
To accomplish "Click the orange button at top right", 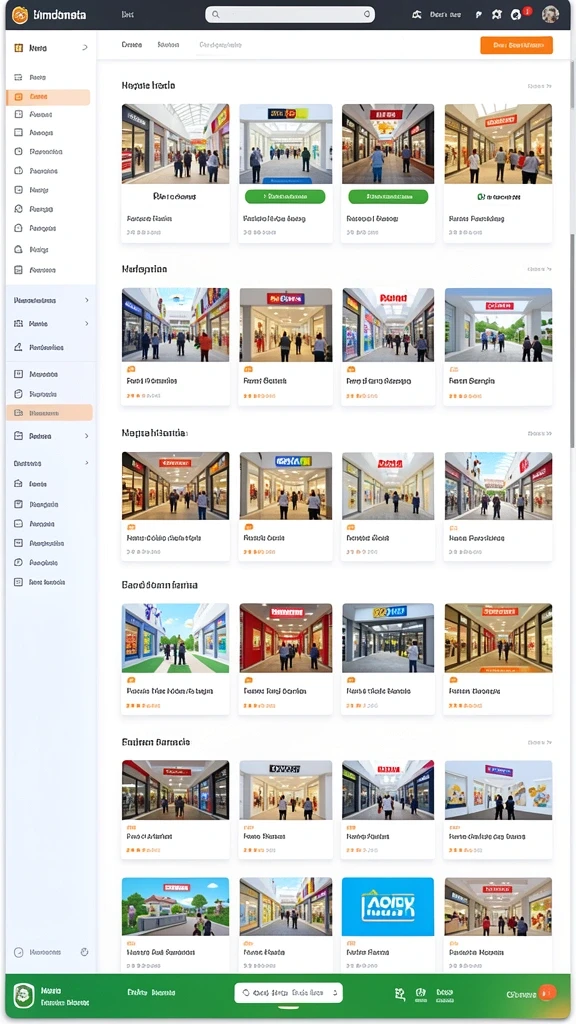I will coord(516,45).
